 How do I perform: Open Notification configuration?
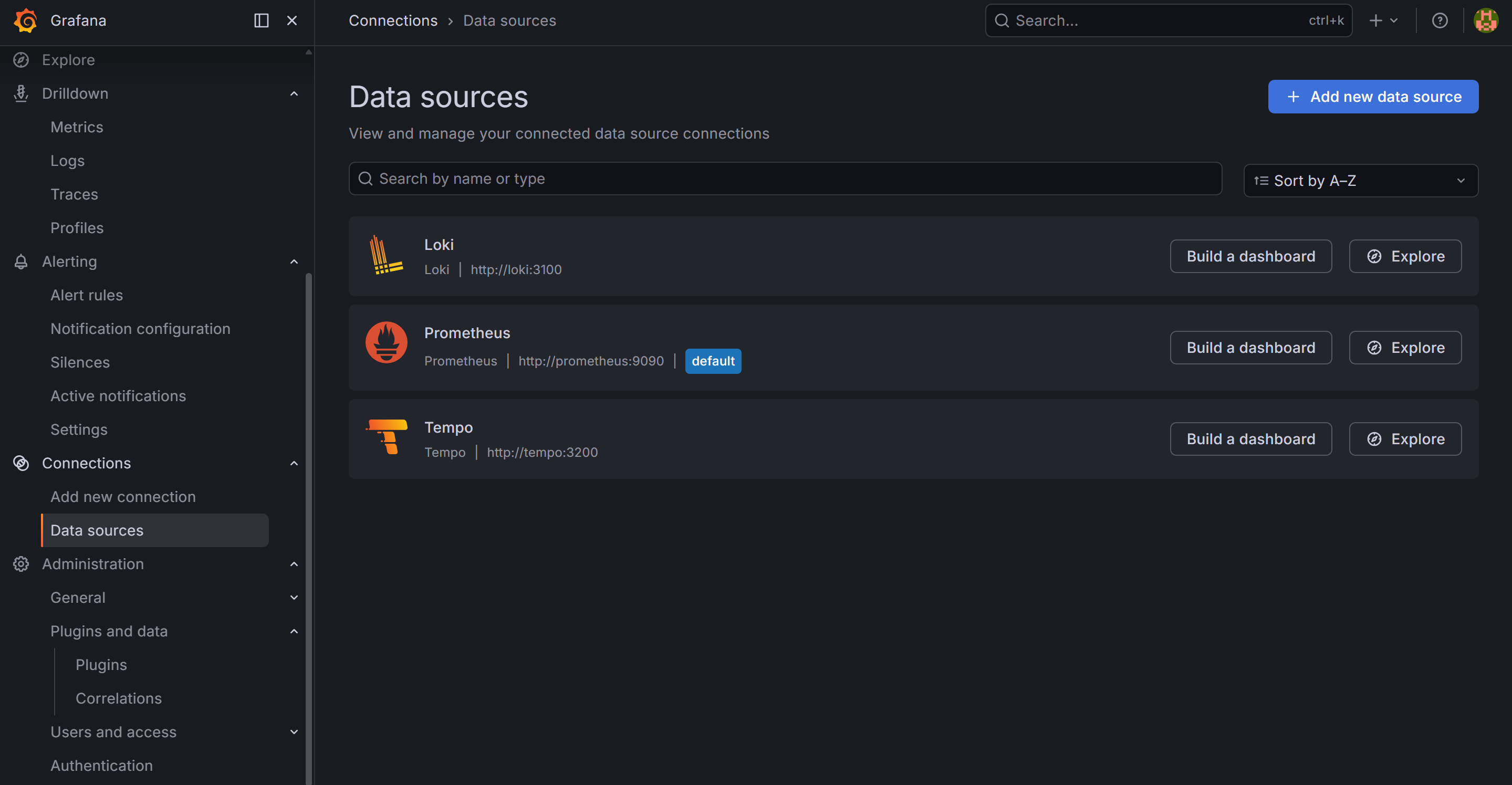pyautogui.click(x=140, y=329)
